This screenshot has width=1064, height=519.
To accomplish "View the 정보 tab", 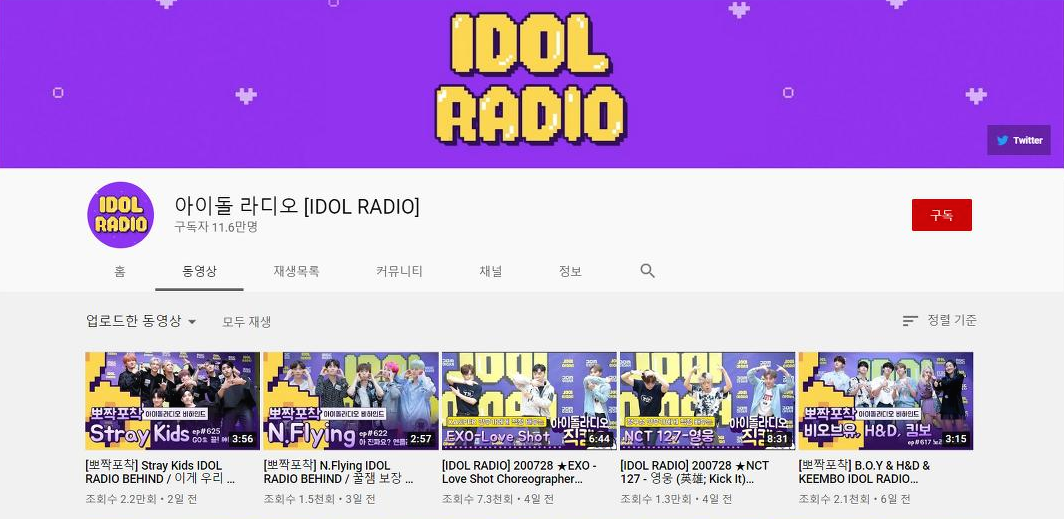I will pyautogui.click(x=570, y=271).
